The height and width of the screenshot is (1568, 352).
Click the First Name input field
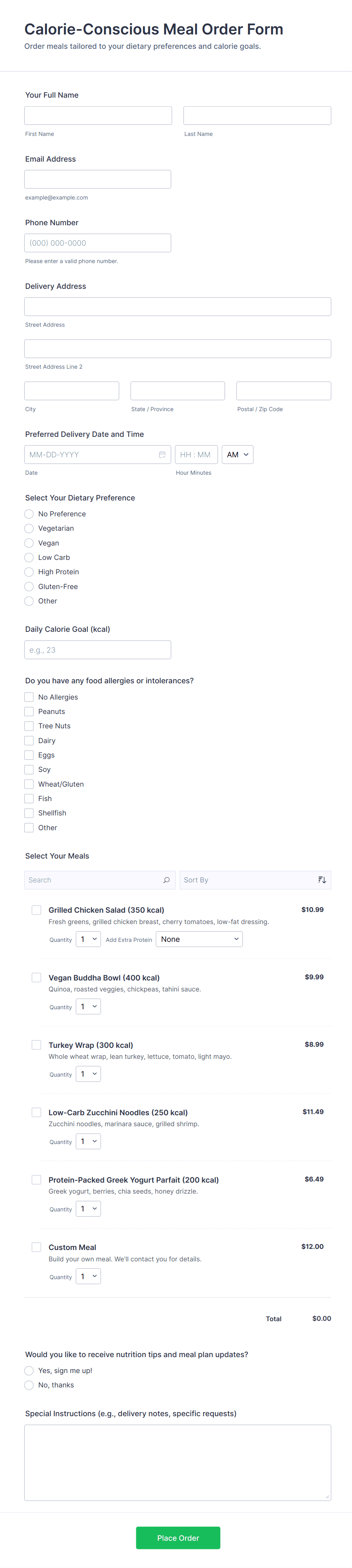pos(98,116)
